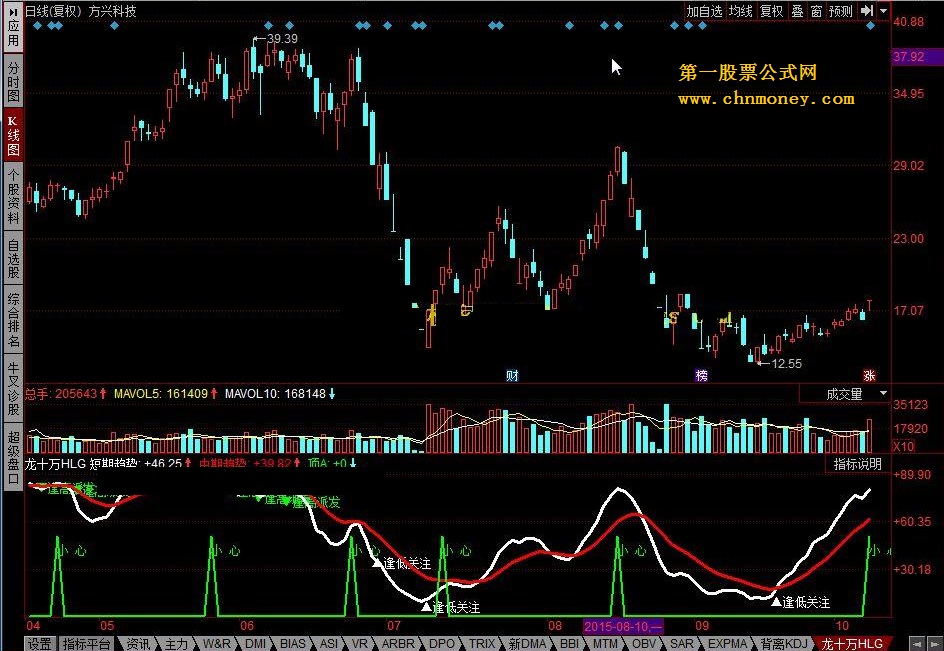Click the 总手: 205643 volume readout
The image size is (944, 651).
coord(66,394)
